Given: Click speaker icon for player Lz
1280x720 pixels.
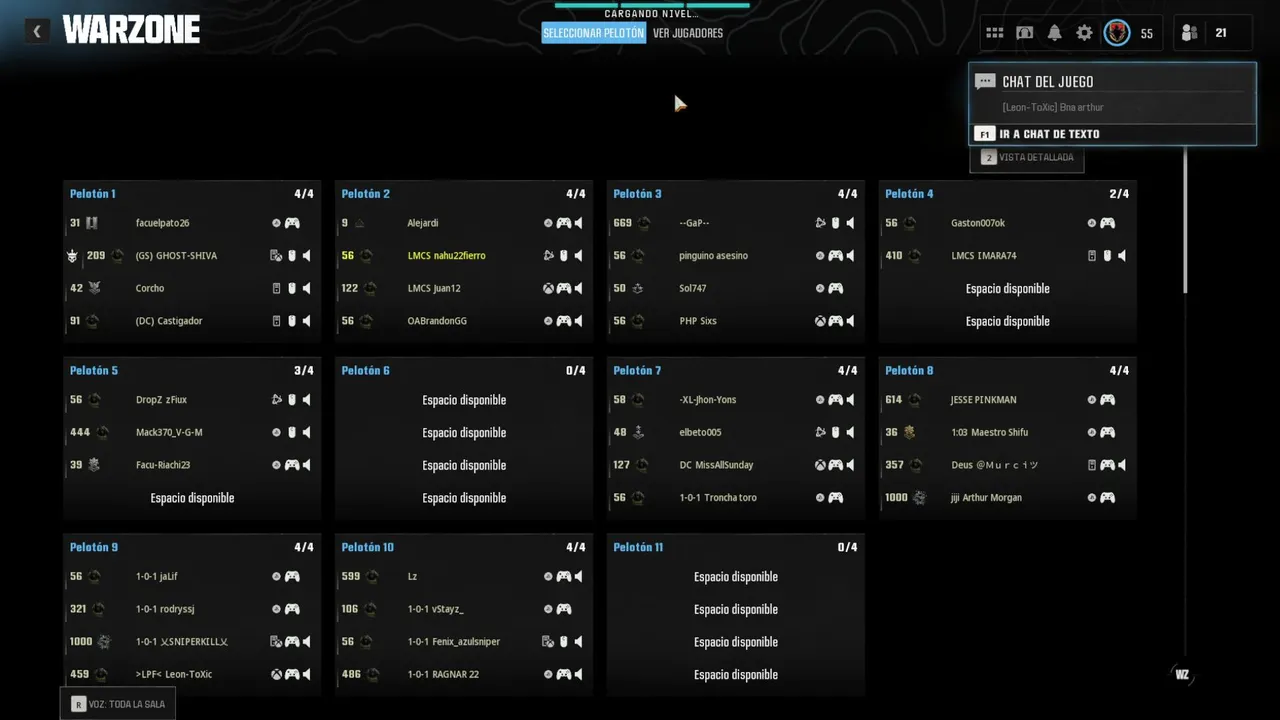Looking at the screenshot, I should [578, 577].
